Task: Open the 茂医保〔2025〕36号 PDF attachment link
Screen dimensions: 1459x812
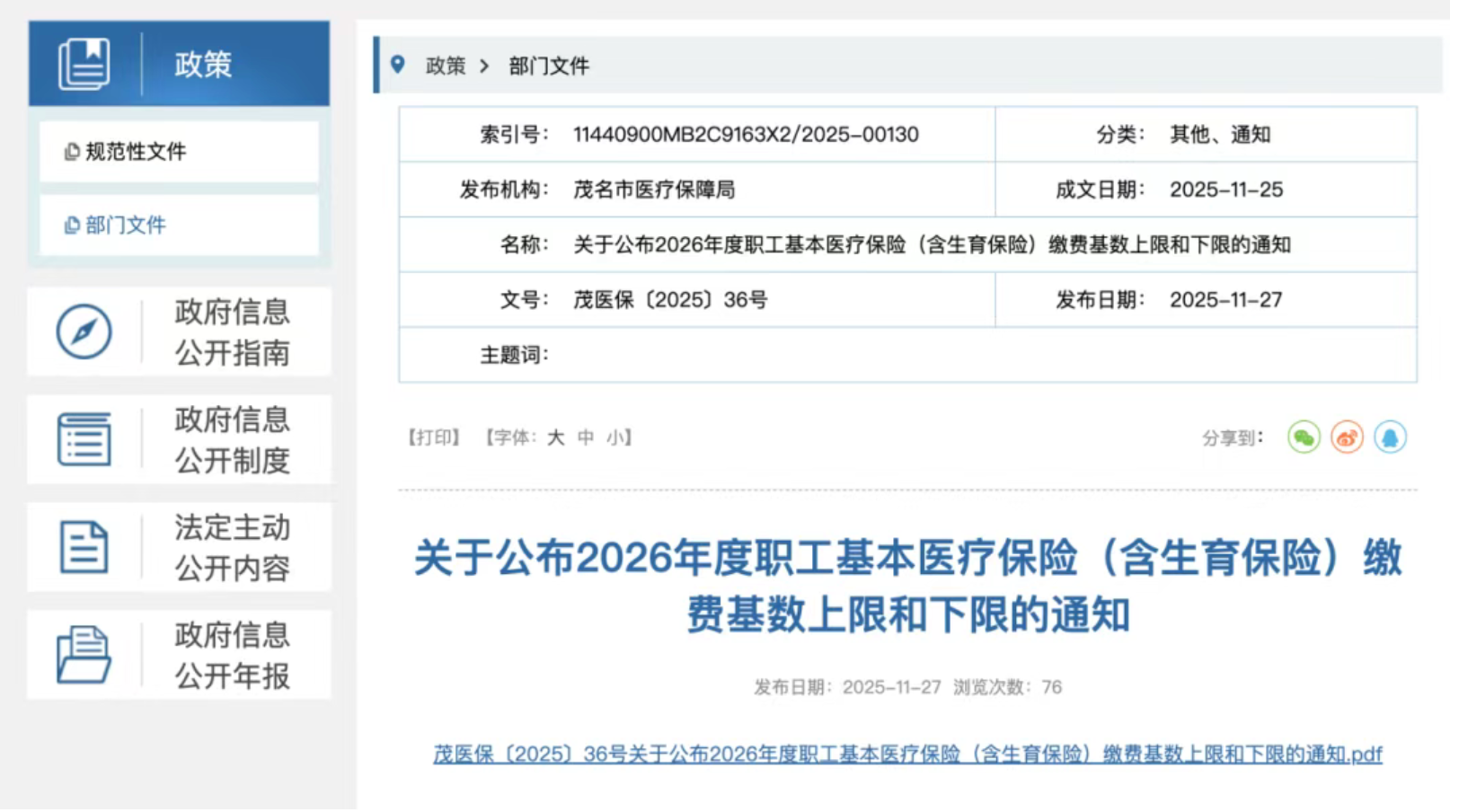Action: (x=907, y=755)
